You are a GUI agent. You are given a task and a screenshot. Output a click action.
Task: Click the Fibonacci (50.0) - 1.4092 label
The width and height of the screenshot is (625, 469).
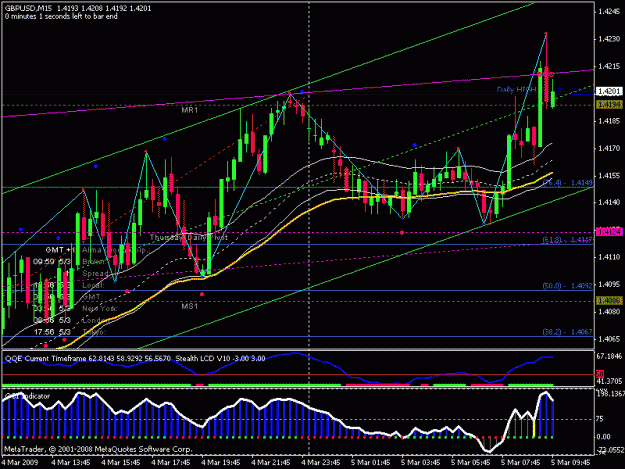pos(568,286)
